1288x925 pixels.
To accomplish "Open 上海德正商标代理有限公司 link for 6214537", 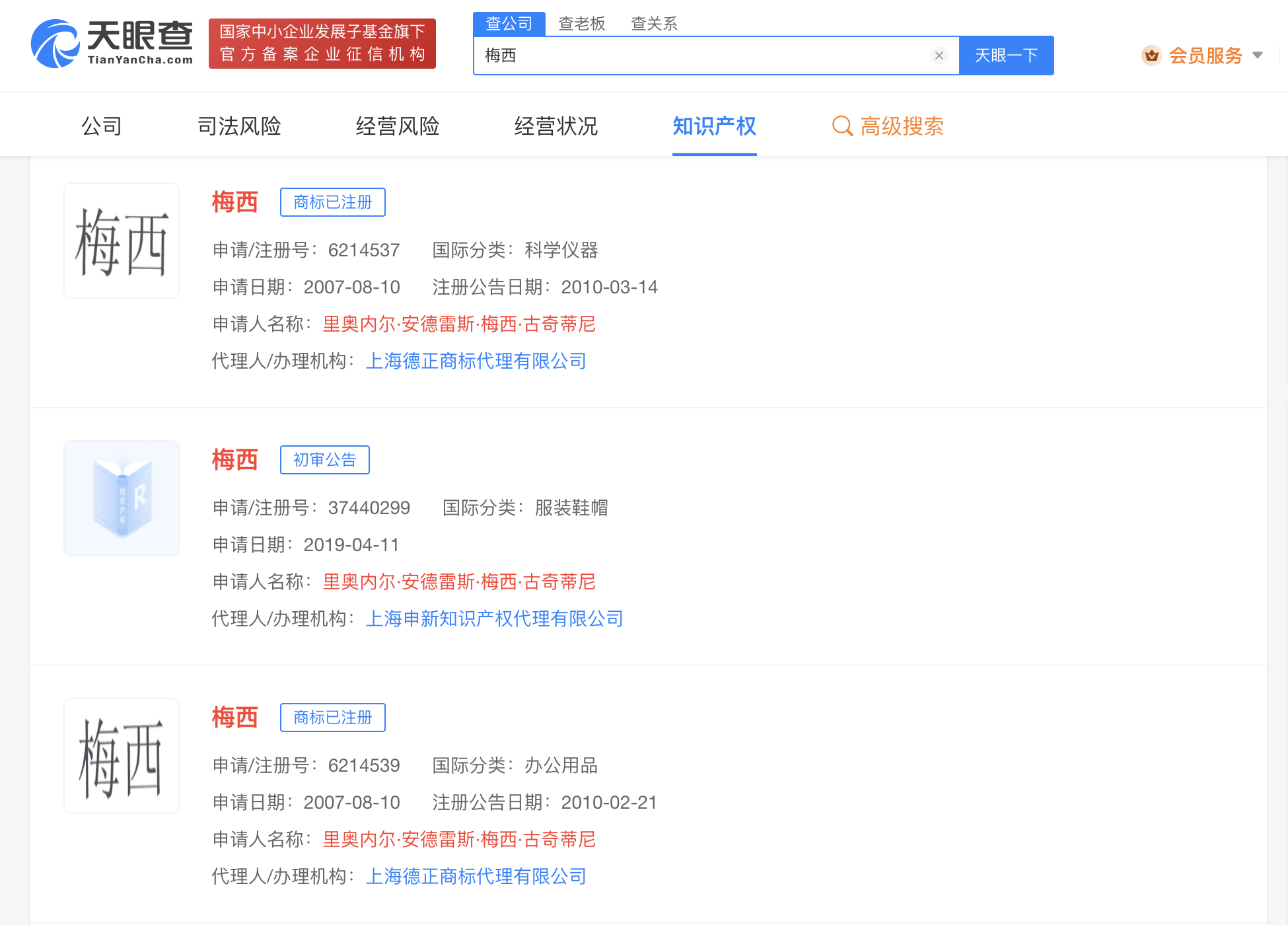I will 476,361.
